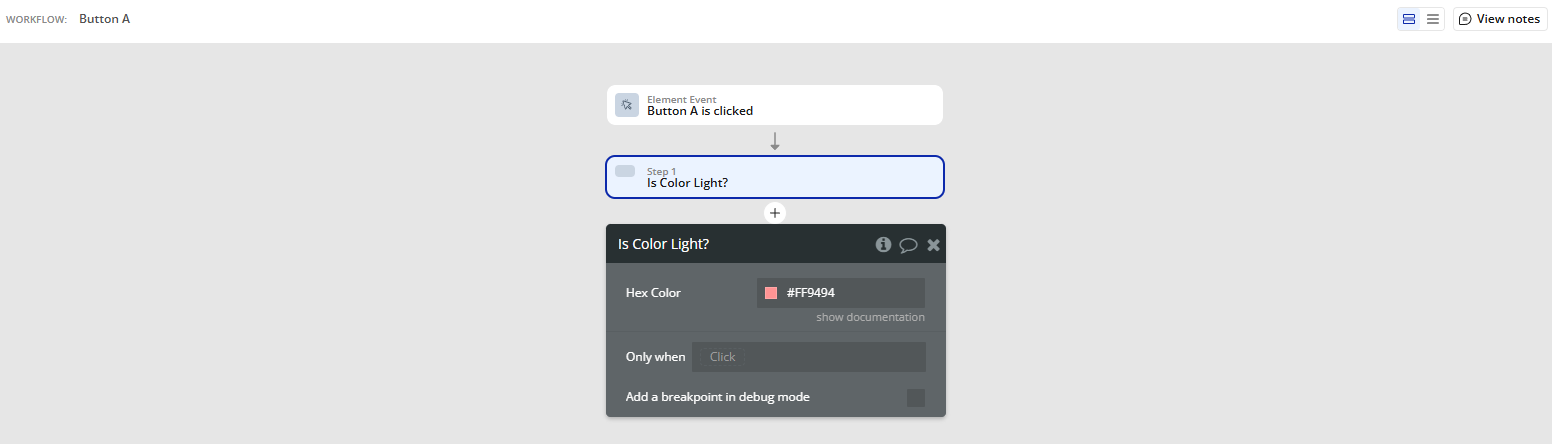Open the action info icon

pos(883,244)
